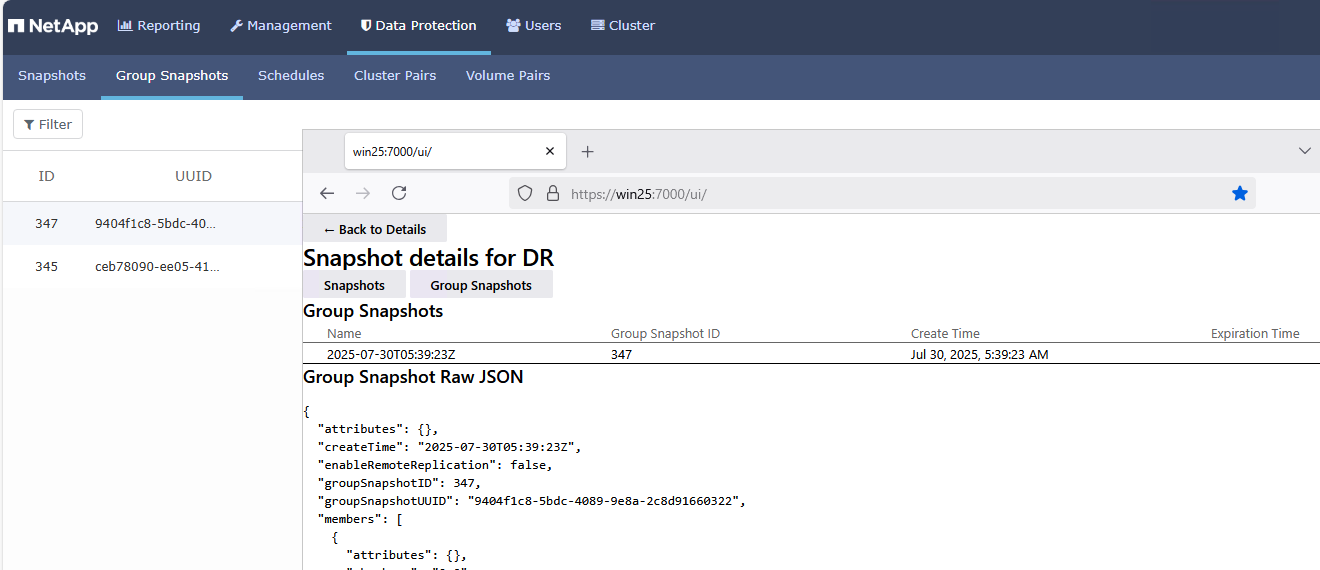Click the enableRemoteReplication JSON line
The height and width of the screenshot is (570, 1320).
pyautogui.click(x=435, y=464)
